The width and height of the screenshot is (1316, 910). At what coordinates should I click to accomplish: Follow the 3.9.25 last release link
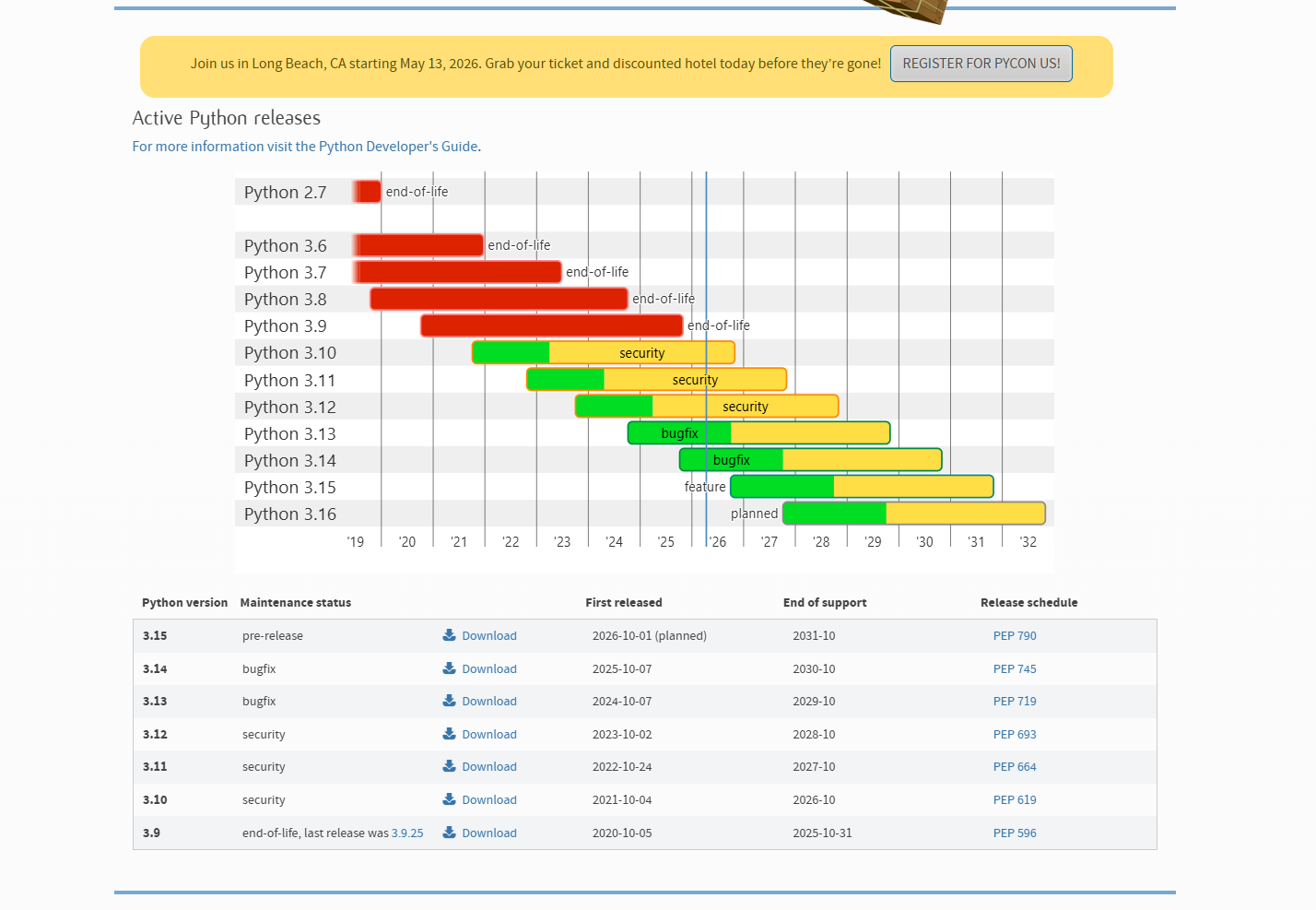(407, 833)
